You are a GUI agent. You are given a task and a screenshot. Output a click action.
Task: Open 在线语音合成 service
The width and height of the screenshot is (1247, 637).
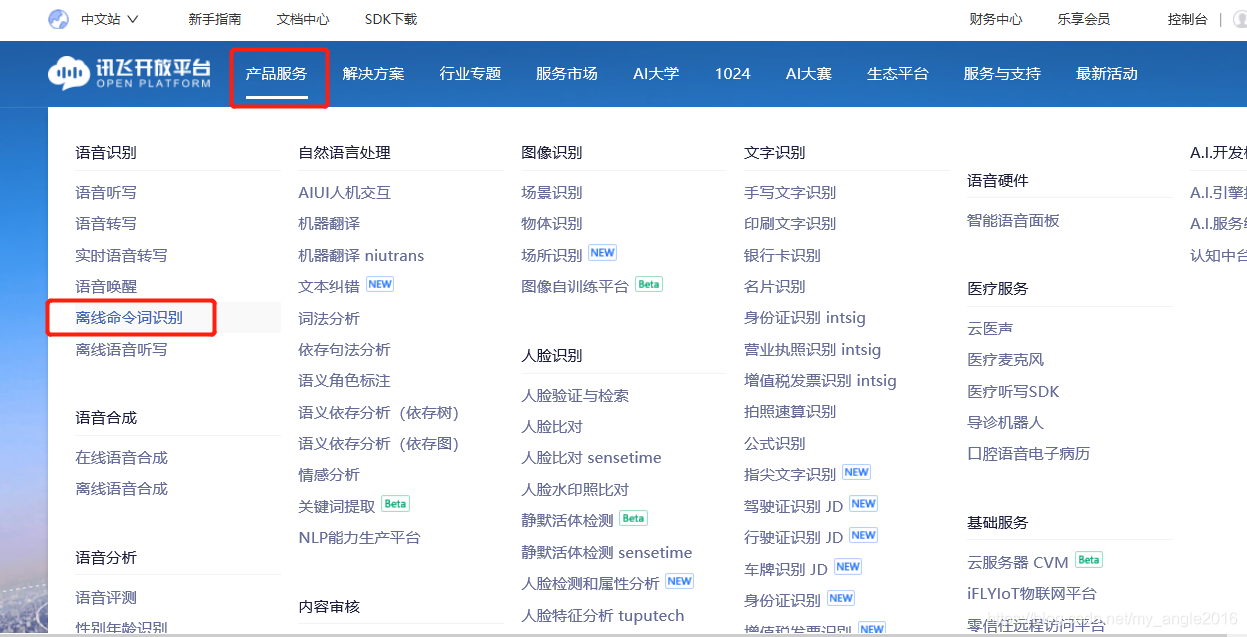click(121, 457)
